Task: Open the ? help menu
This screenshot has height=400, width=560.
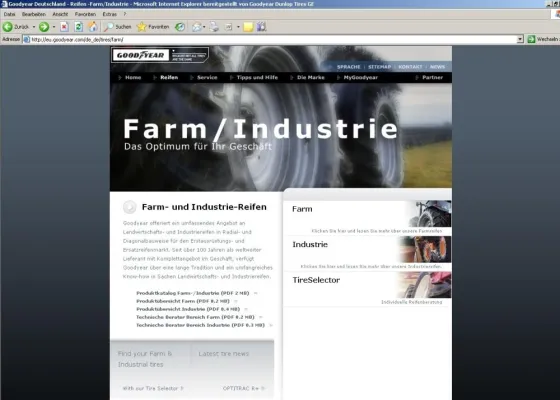Action: click(125, 14)
